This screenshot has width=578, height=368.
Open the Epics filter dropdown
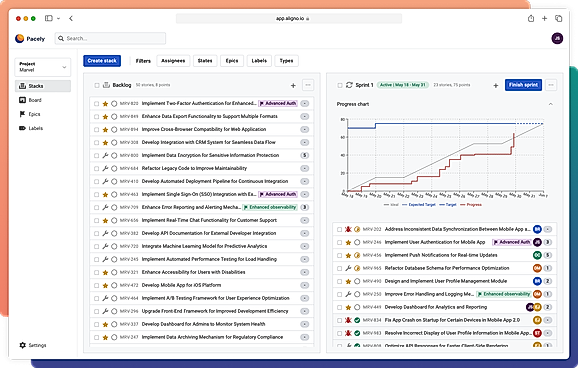point(232,61)
